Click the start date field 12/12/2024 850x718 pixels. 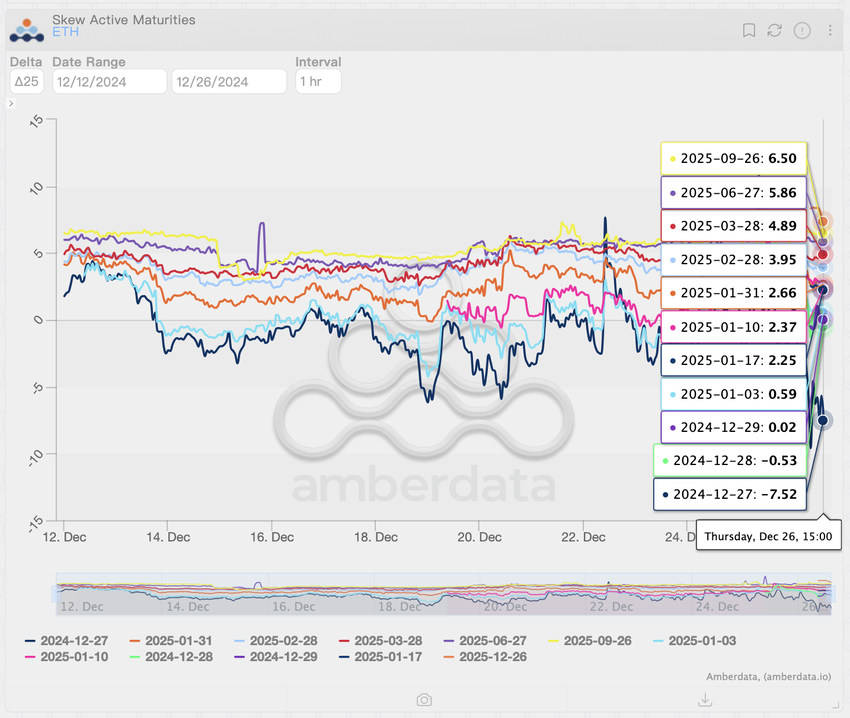click(x=109, y=81)
